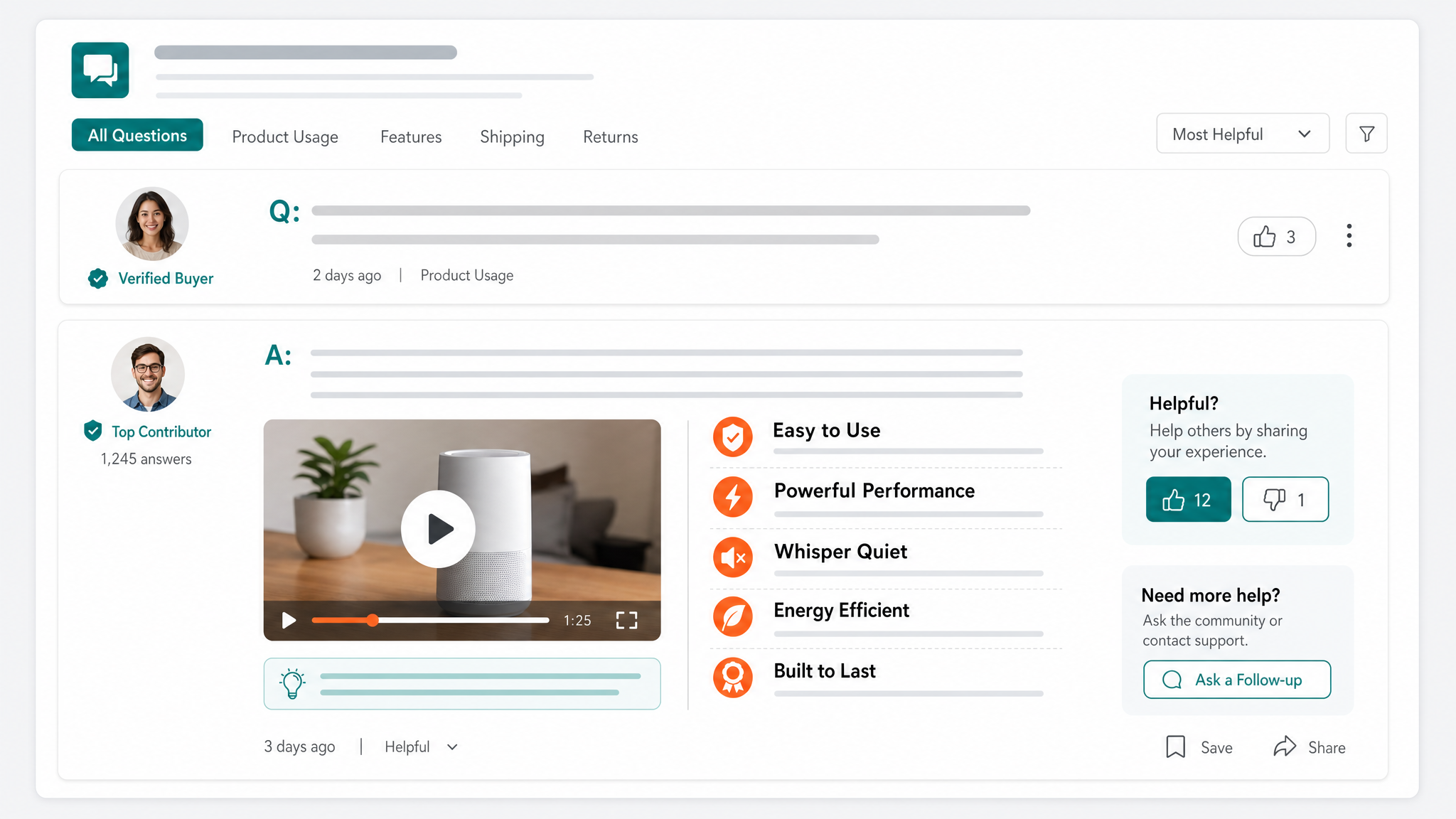
Task: Click the Need more help? heading
Action: click(x=1211, y=595)
